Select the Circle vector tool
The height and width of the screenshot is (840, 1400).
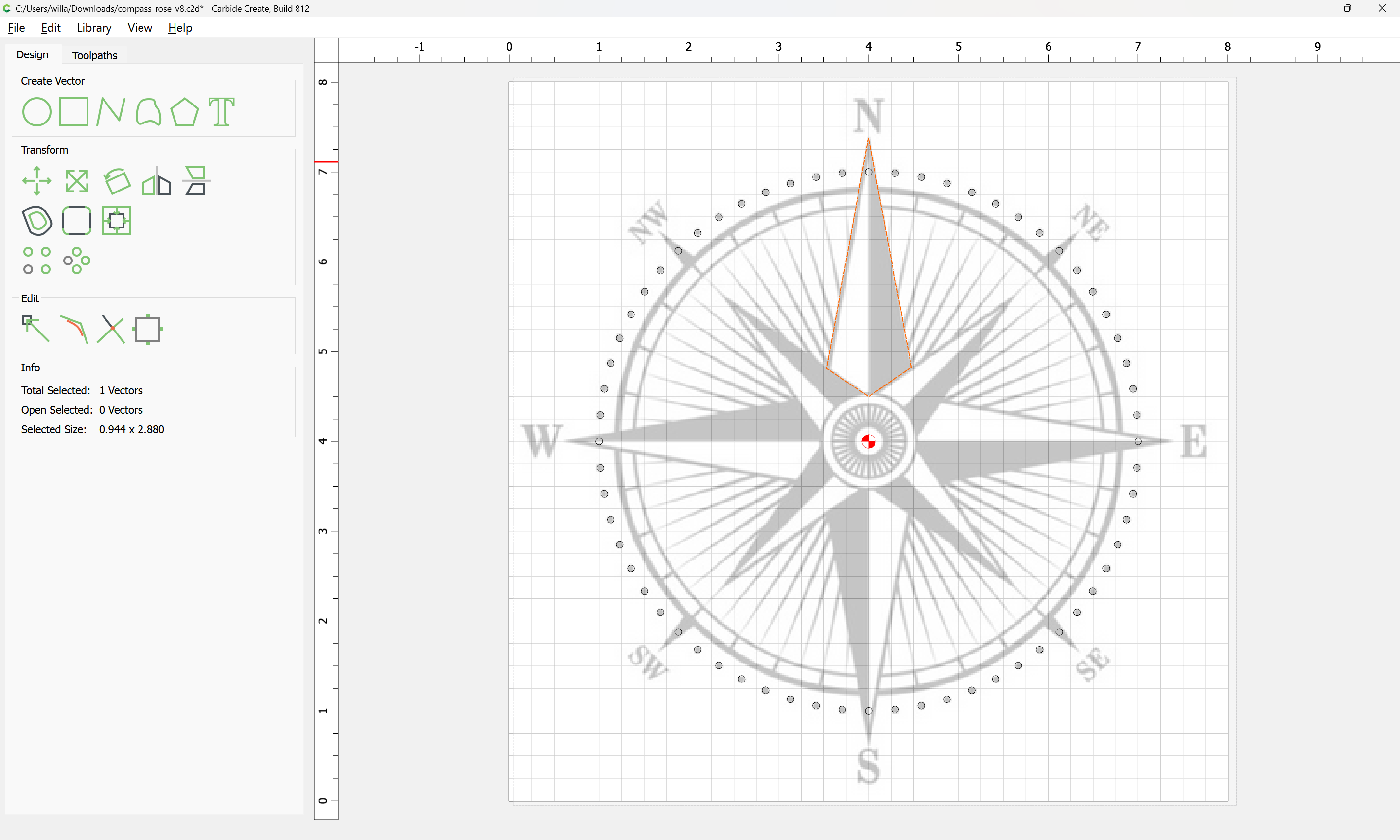point(36,111)
